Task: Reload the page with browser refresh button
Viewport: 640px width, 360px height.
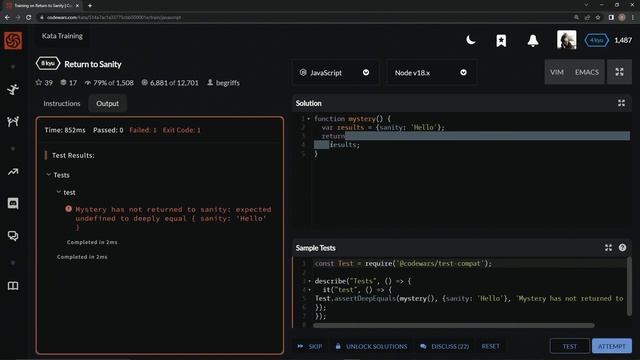Action: point(29,18)
